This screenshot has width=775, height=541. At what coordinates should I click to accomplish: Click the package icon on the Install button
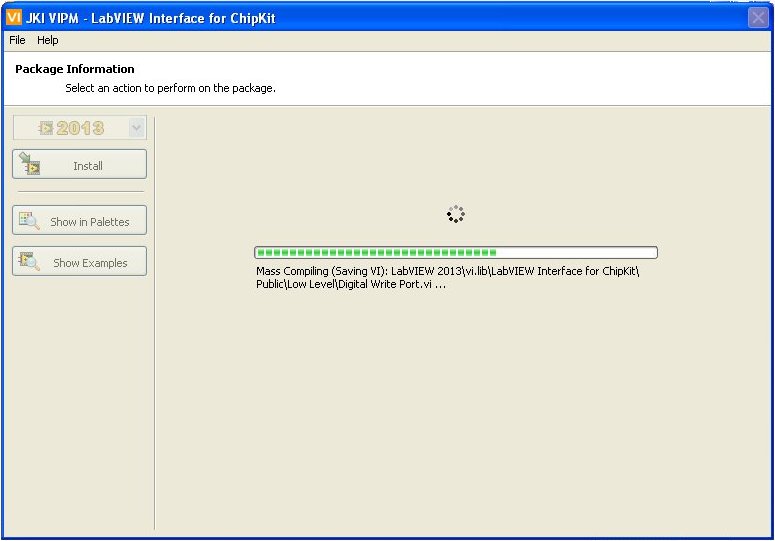point(30,165)
